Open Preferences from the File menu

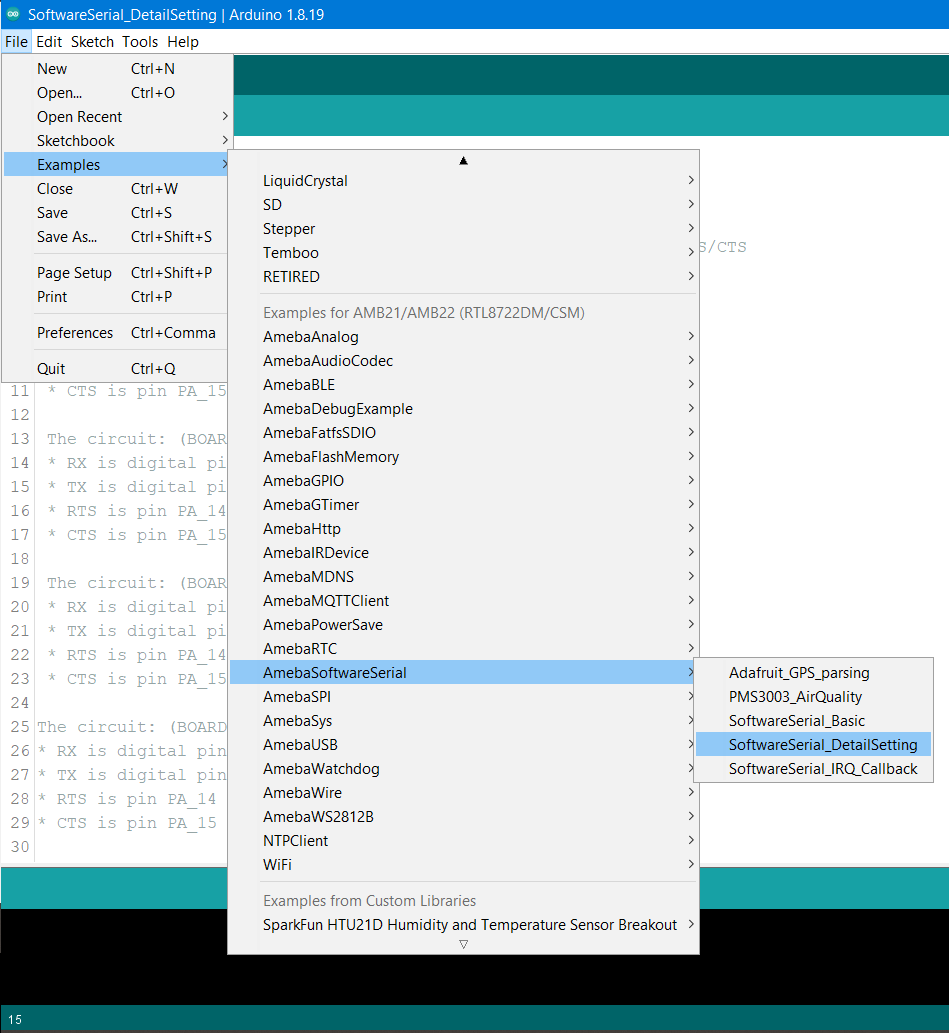click(x=117, y=333)
